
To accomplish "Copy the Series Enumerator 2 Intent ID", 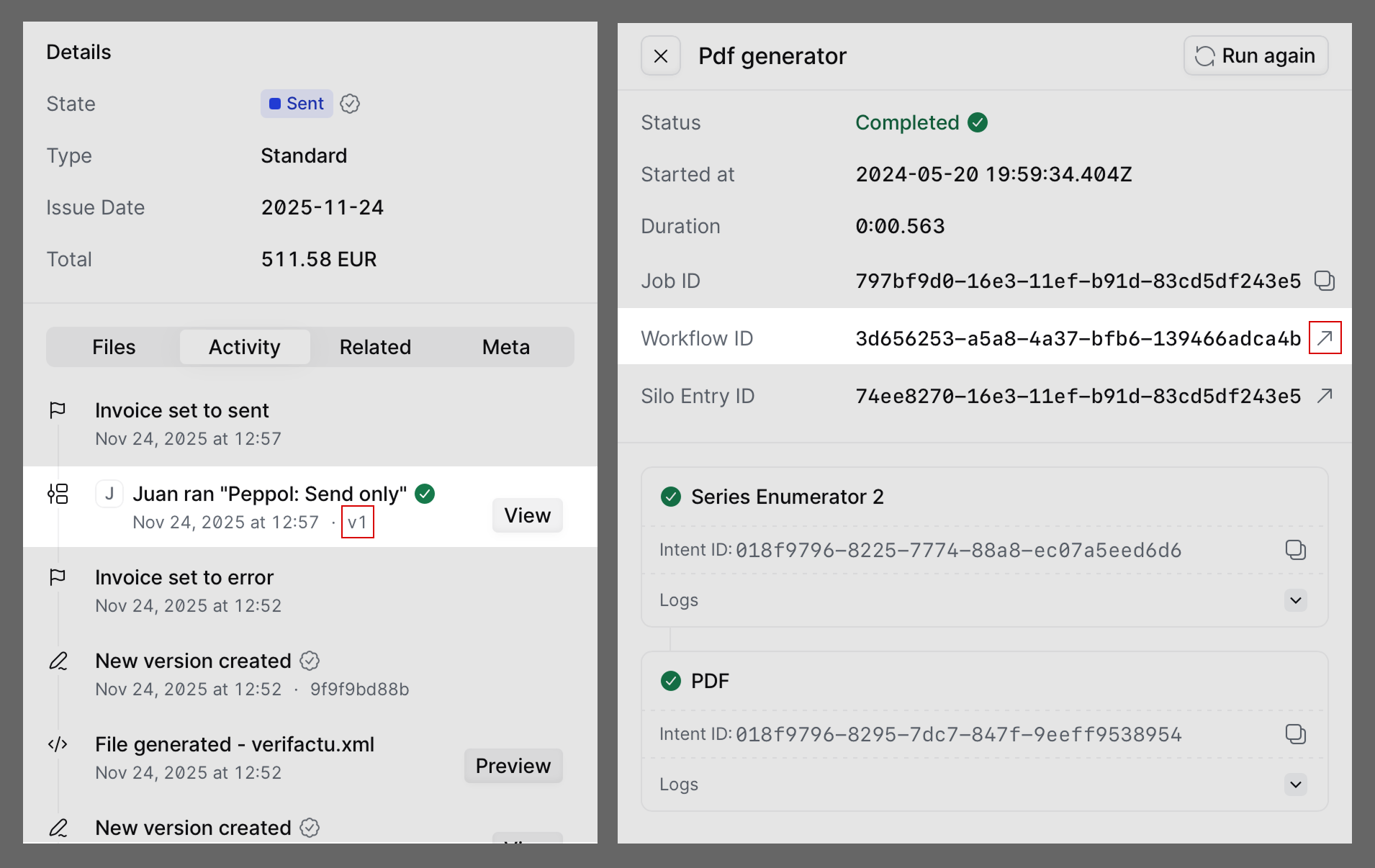I will (1296, 550).
